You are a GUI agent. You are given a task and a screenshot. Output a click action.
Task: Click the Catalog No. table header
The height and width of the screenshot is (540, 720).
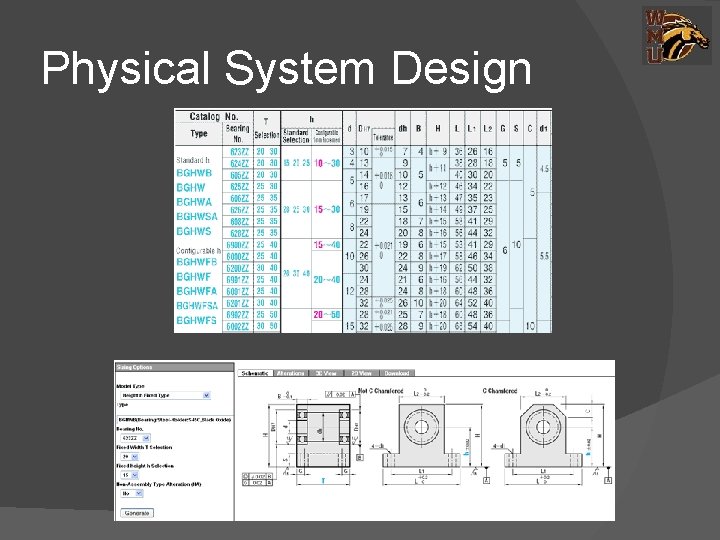(x=214, y=117)
